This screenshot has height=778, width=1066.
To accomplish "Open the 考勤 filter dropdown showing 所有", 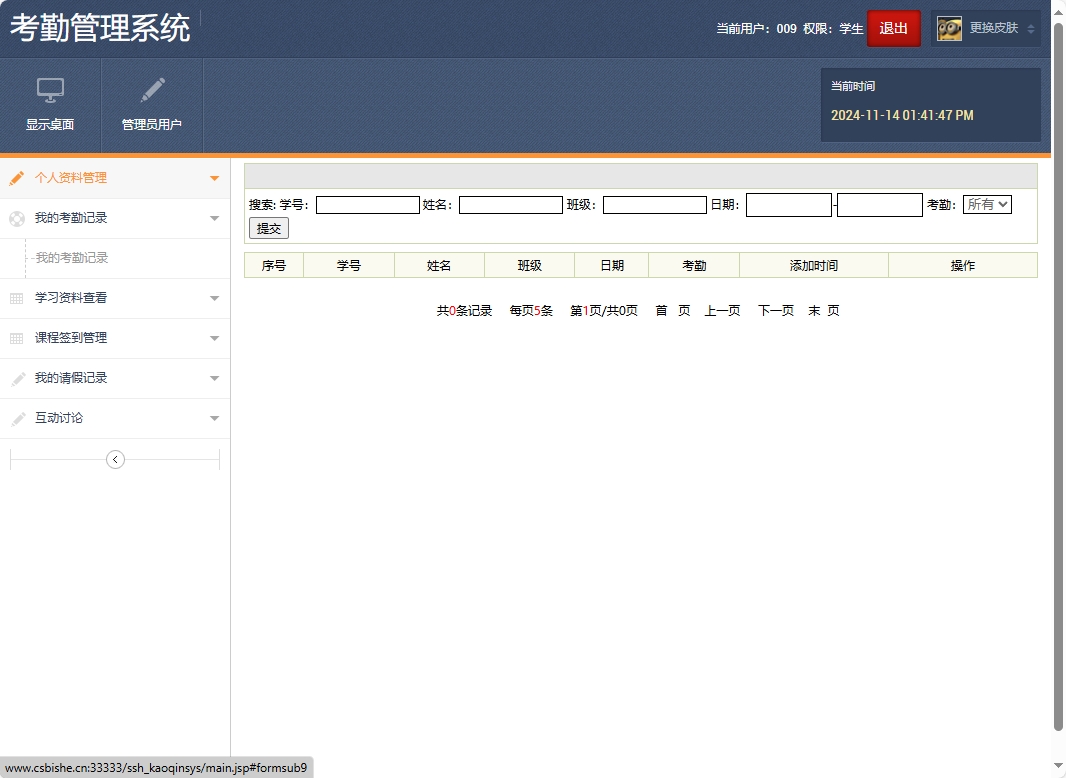I will click(987, 204).
